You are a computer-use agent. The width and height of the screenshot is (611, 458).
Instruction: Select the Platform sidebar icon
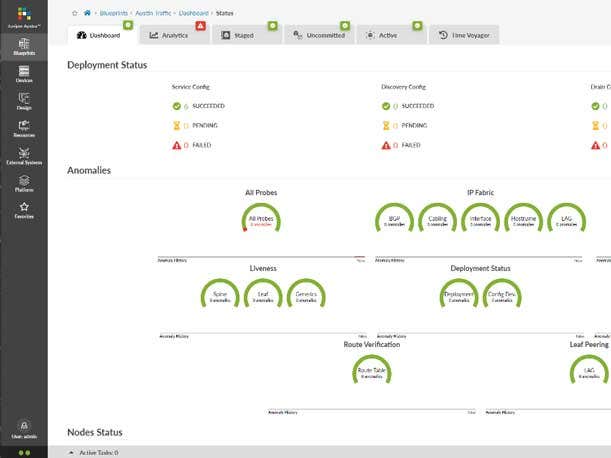coord(23,183)
